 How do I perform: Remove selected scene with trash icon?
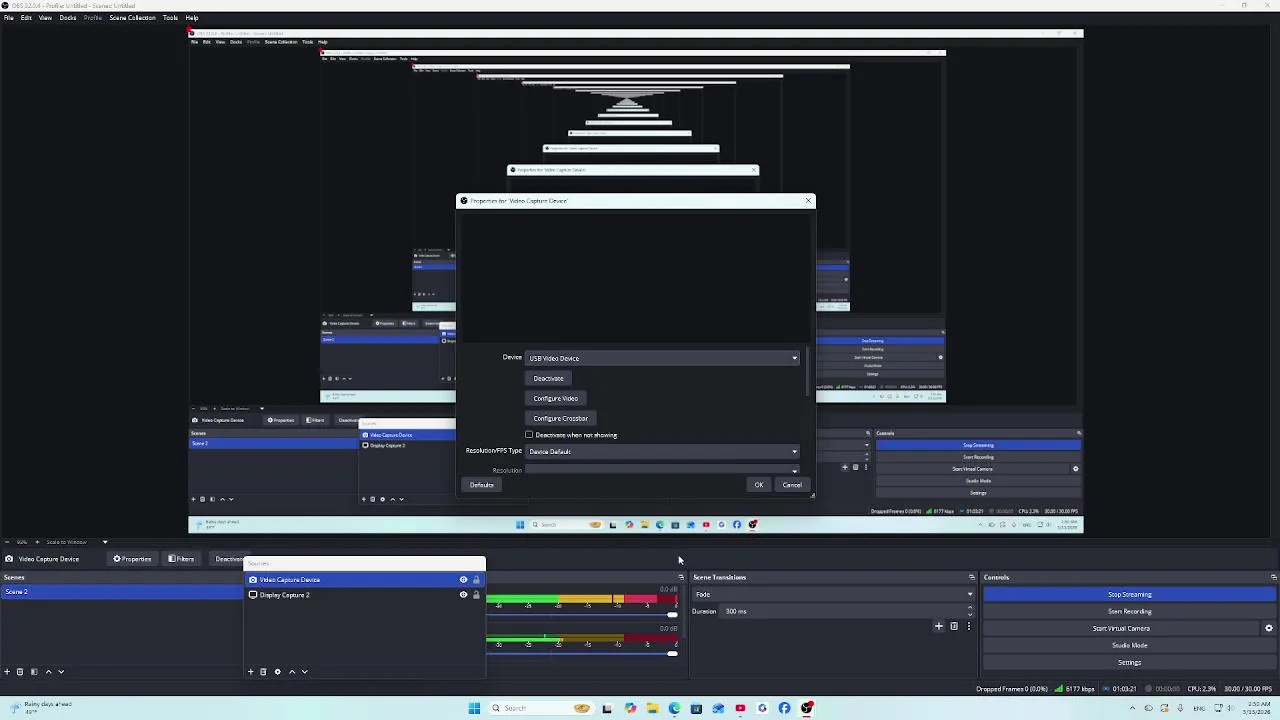20,672
